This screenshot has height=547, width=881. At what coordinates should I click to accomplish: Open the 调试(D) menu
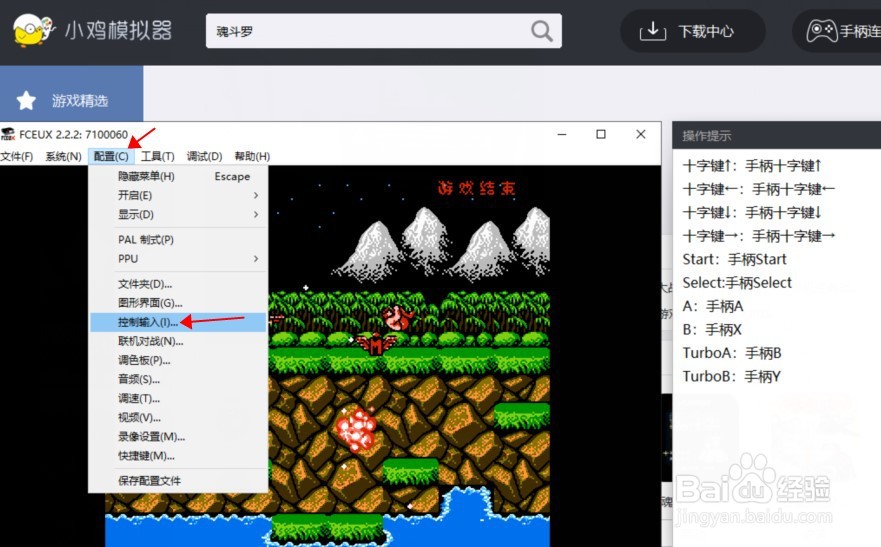[205, 156]
